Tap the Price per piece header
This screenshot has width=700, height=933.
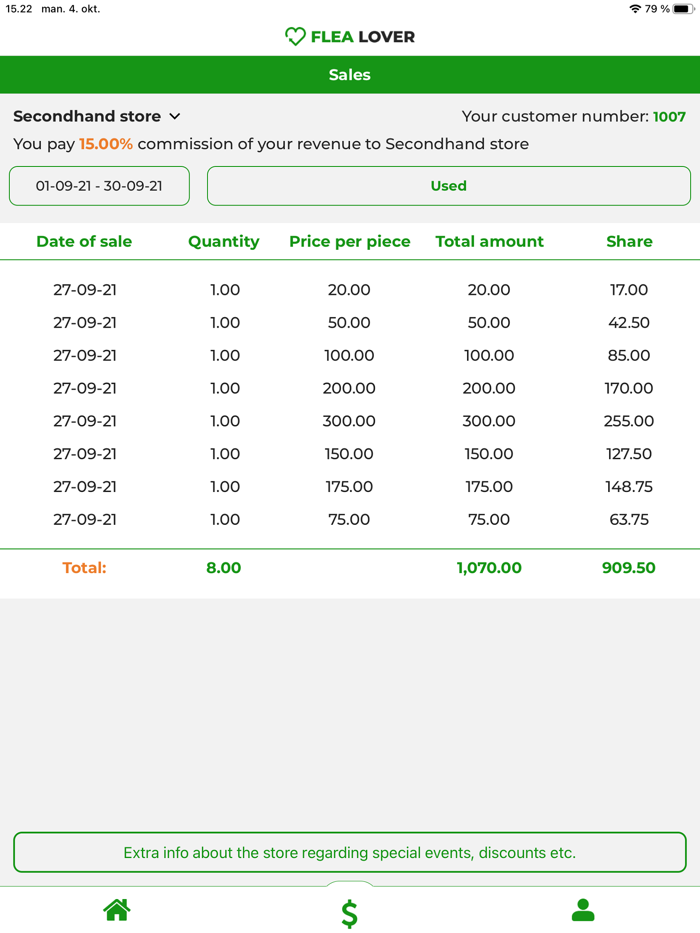(x=350, y=241)
